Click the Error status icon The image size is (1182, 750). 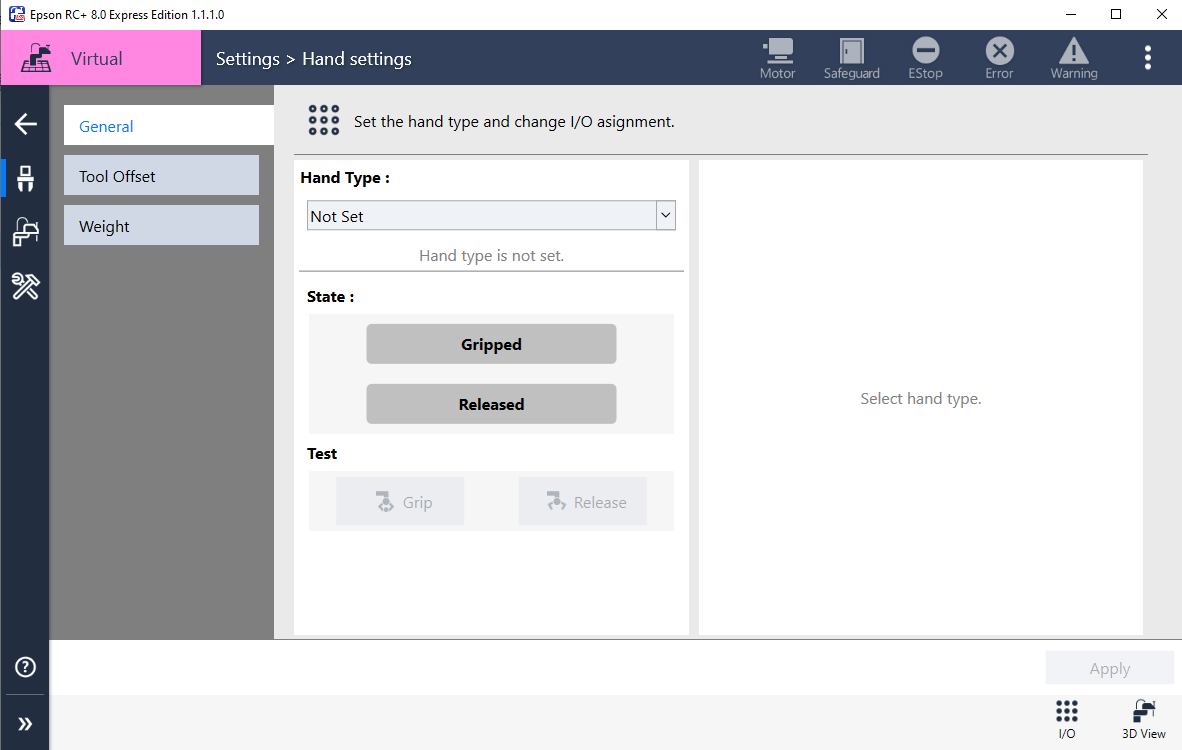pyautogui.click(x=1000, y=59)
